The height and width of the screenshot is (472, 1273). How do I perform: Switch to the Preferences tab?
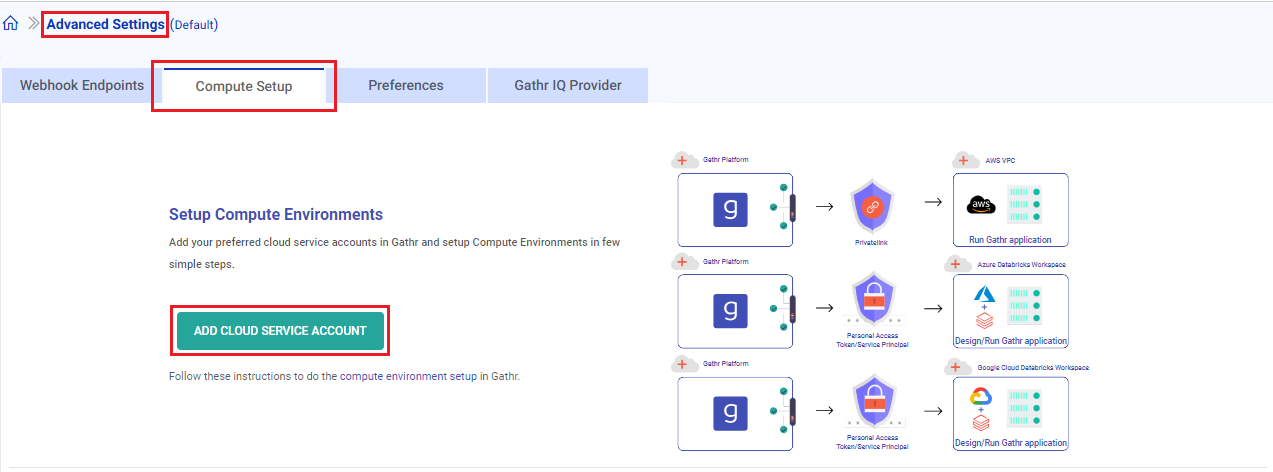[x=405, y=86]
